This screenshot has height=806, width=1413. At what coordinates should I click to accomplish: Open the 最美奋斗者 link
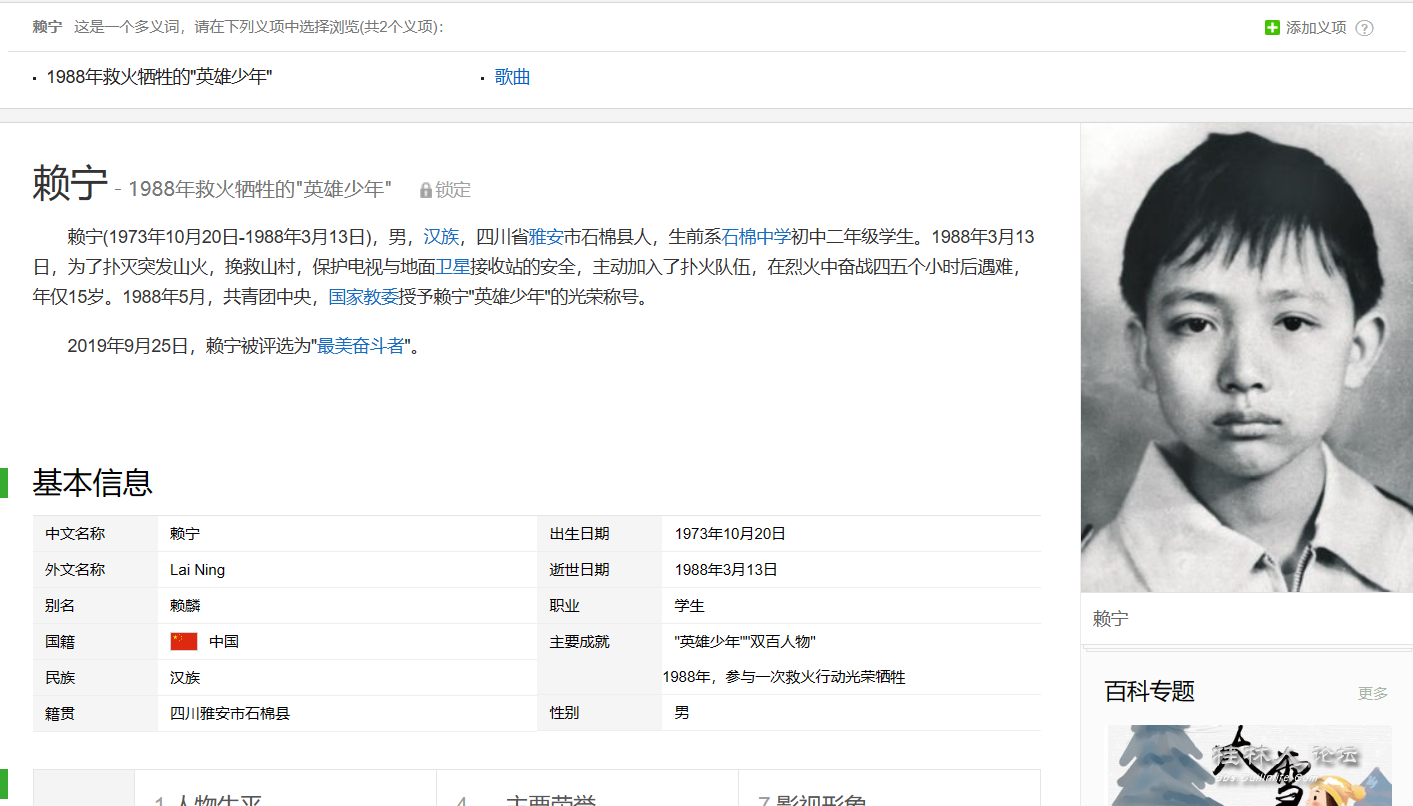coord(361,346)
